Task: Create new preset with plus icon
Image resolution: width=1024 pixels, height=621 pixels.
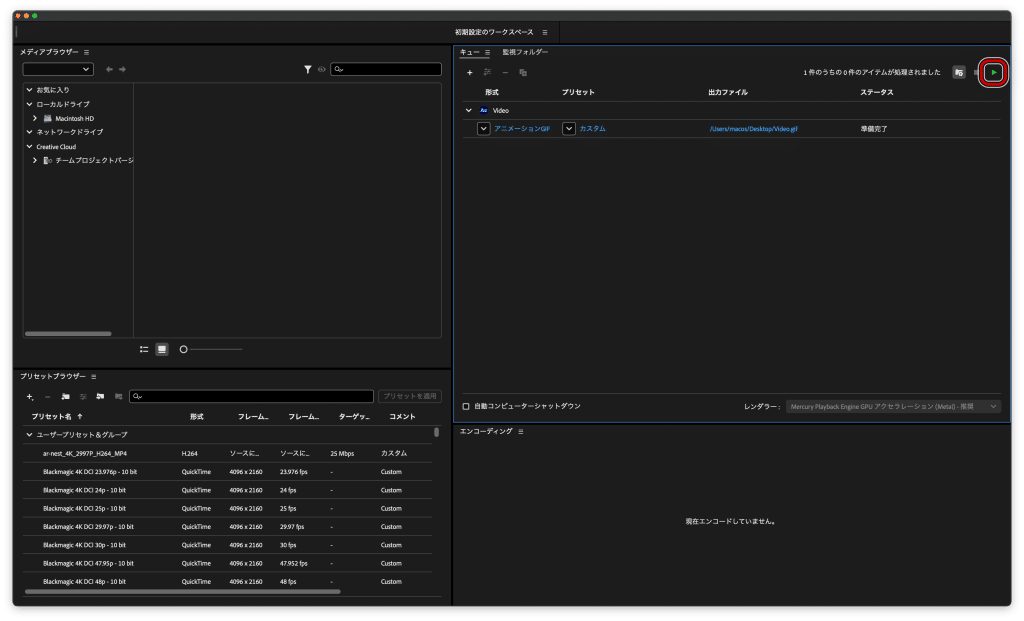Action: [30, 396]
